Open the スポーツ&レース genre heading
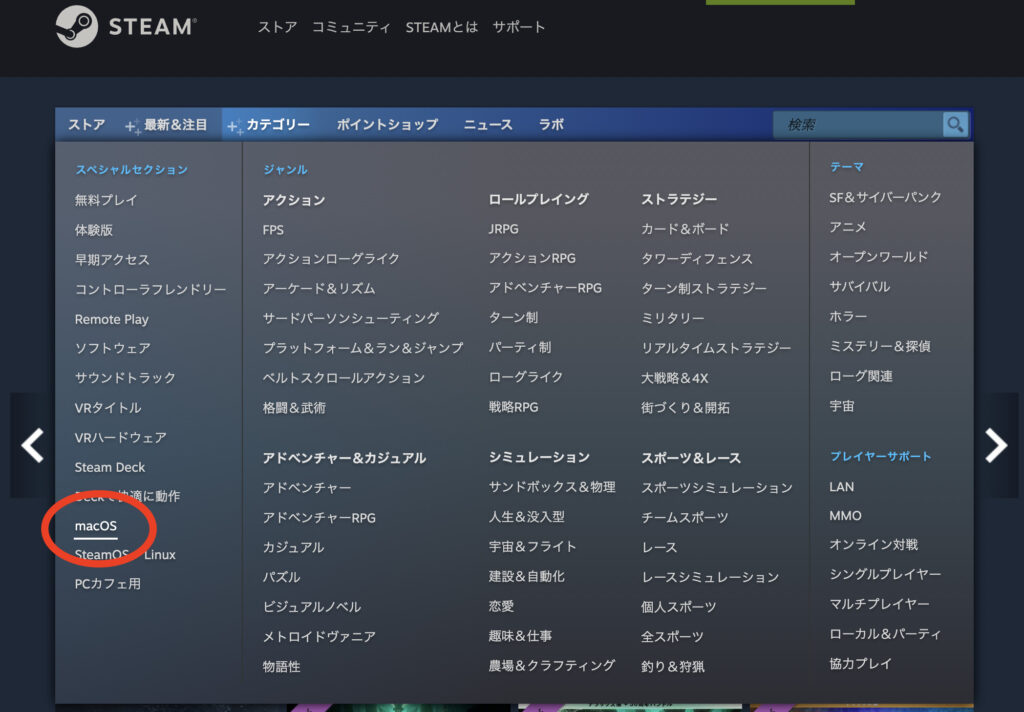The image size is (1024, 712). tap(691, 458)
